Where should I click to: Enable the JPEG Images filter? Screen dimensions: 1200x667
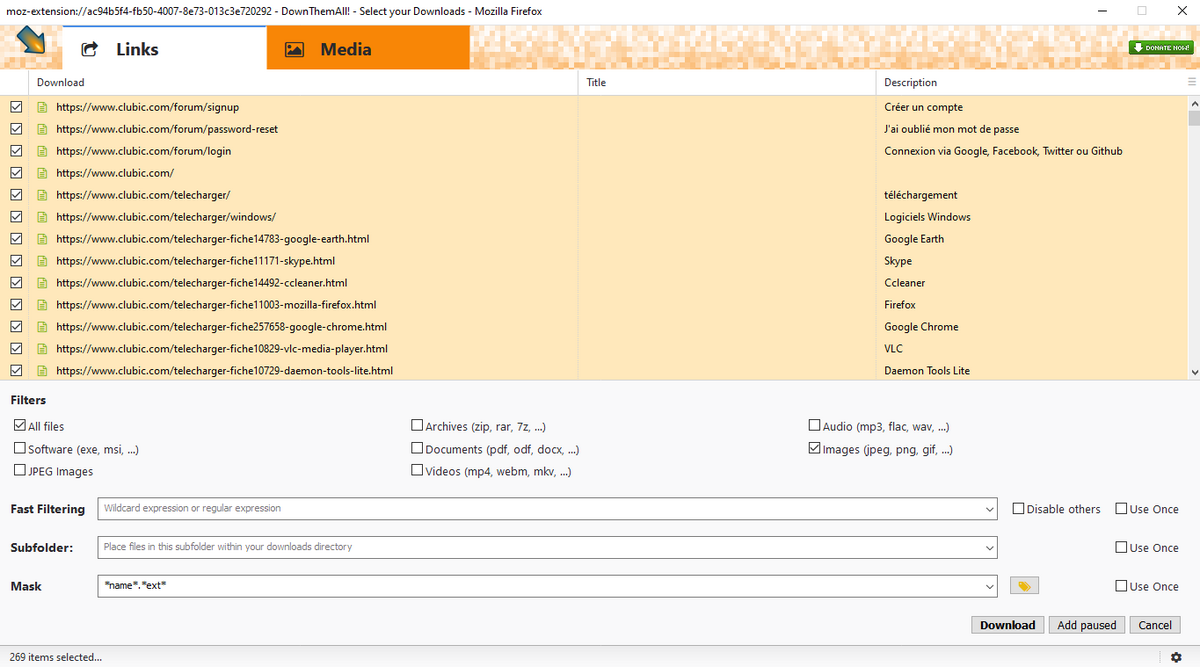(x=20, y=471)
